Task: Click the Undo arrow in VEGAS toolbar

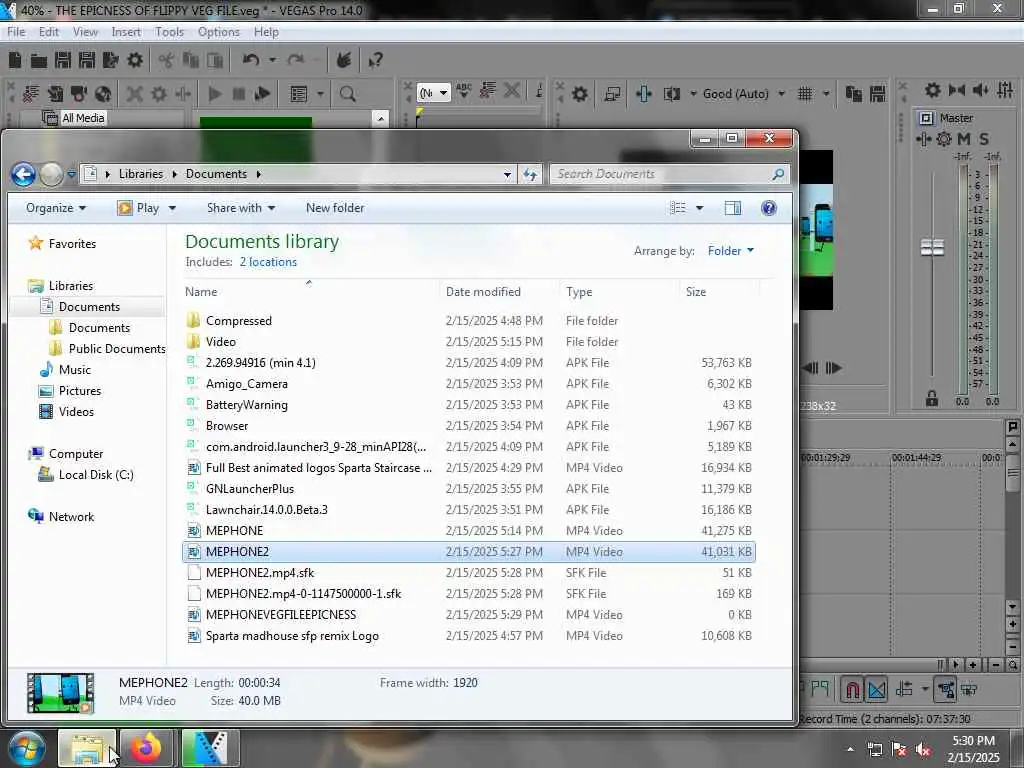Action: (251, 60)
